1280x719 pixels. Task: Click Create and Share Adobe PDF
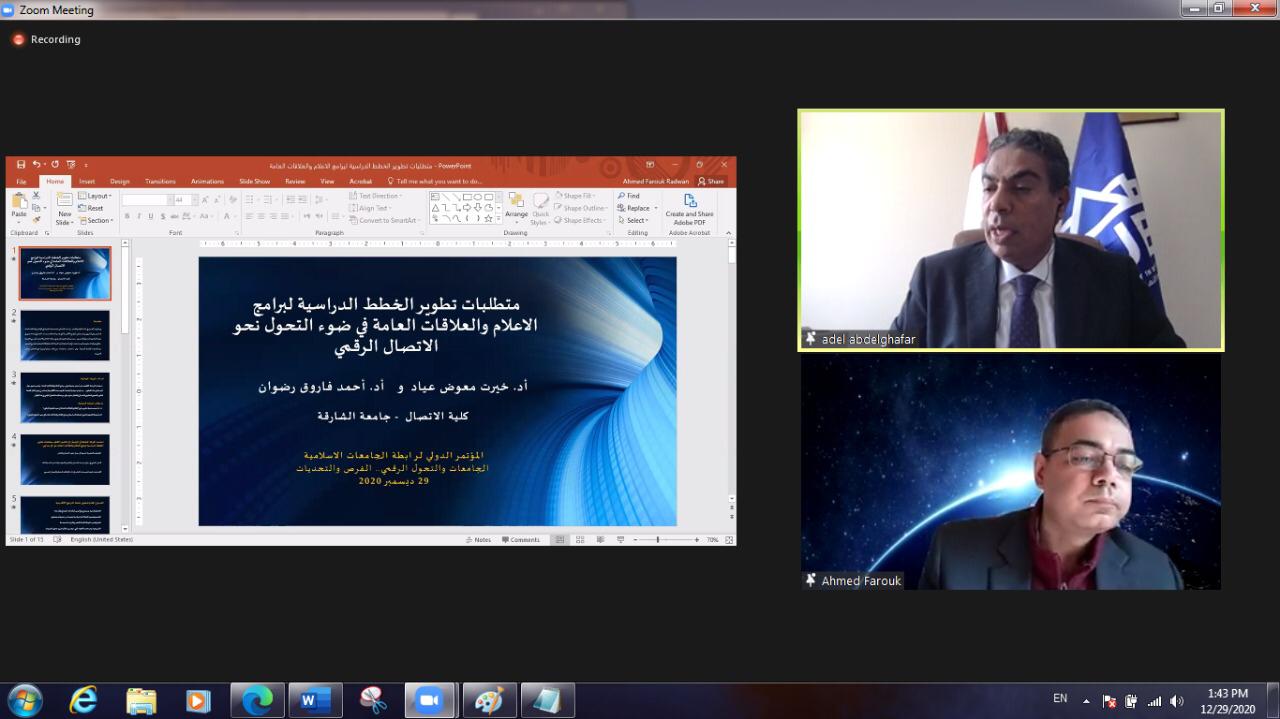click(690, 208)
